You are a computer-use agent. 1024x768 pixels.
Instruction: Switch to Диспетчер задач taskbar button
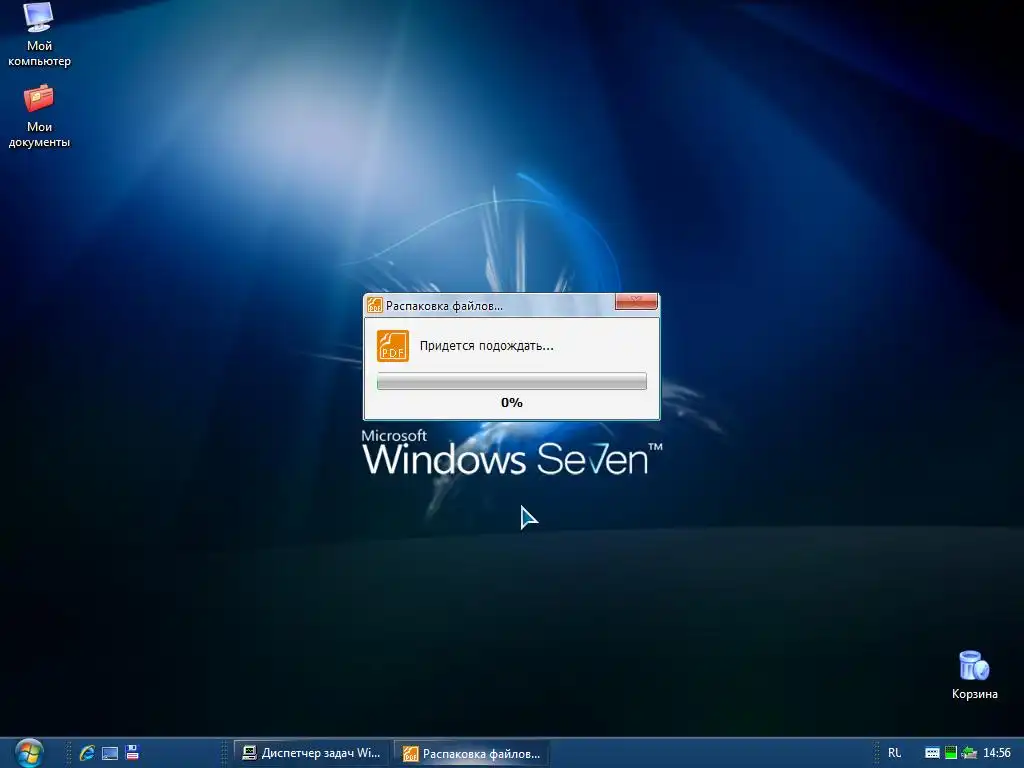coord(312,753)
